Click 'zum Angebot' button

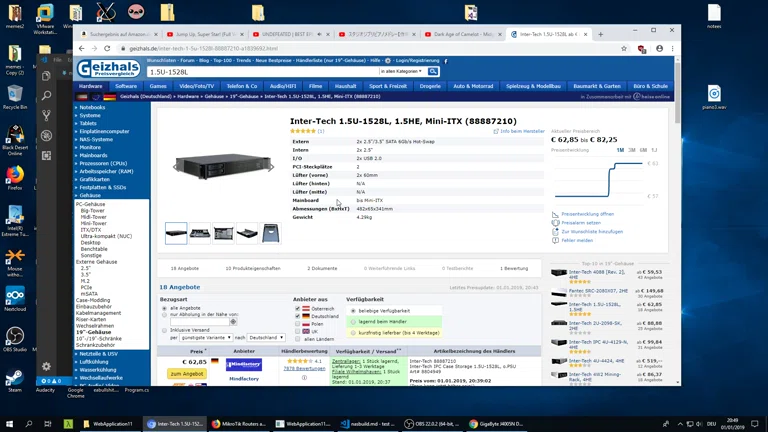pos(187,374)
